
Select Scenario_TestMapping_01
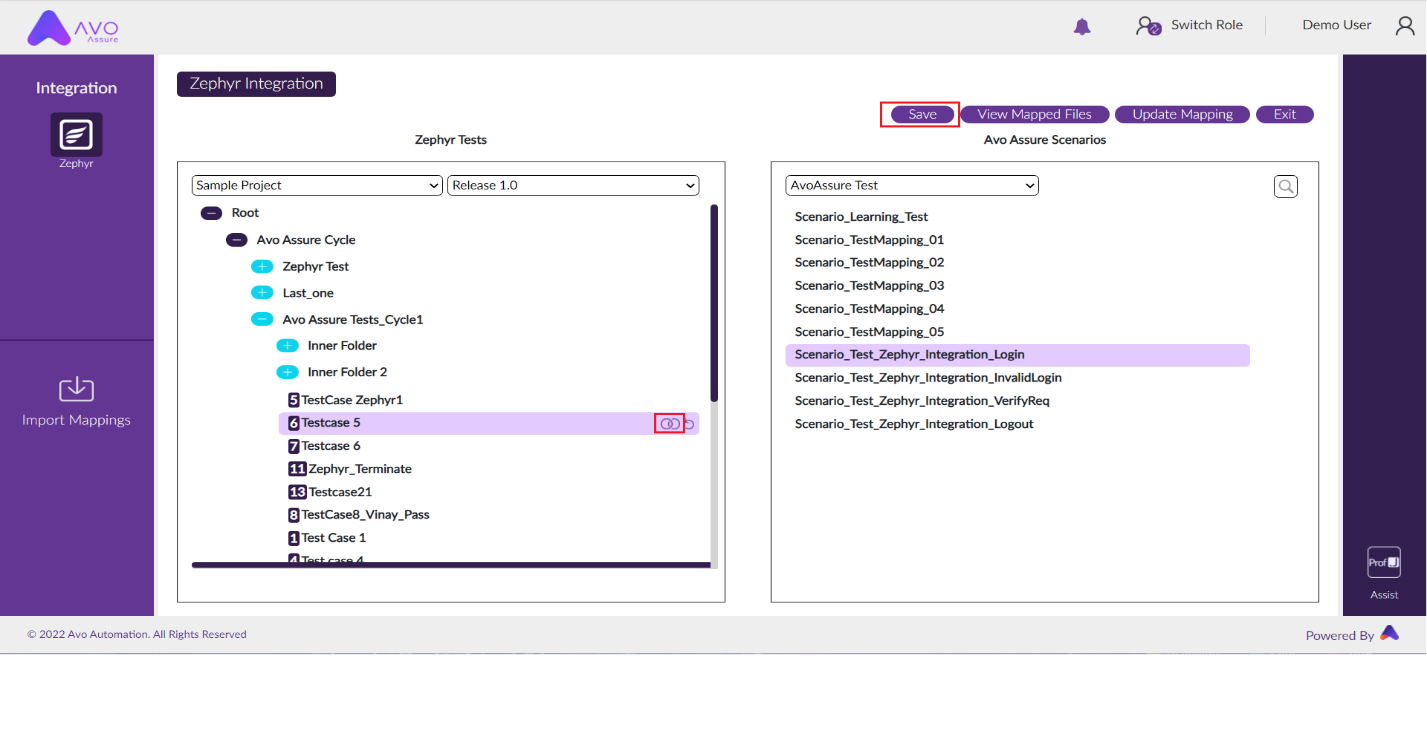869,240
